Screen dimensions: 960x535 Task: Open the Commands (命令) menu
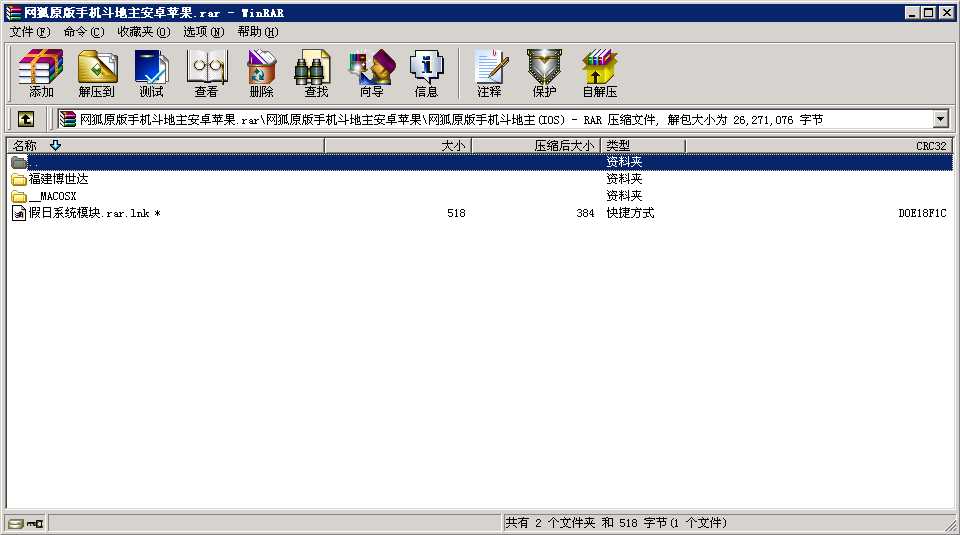coord(84,32)
